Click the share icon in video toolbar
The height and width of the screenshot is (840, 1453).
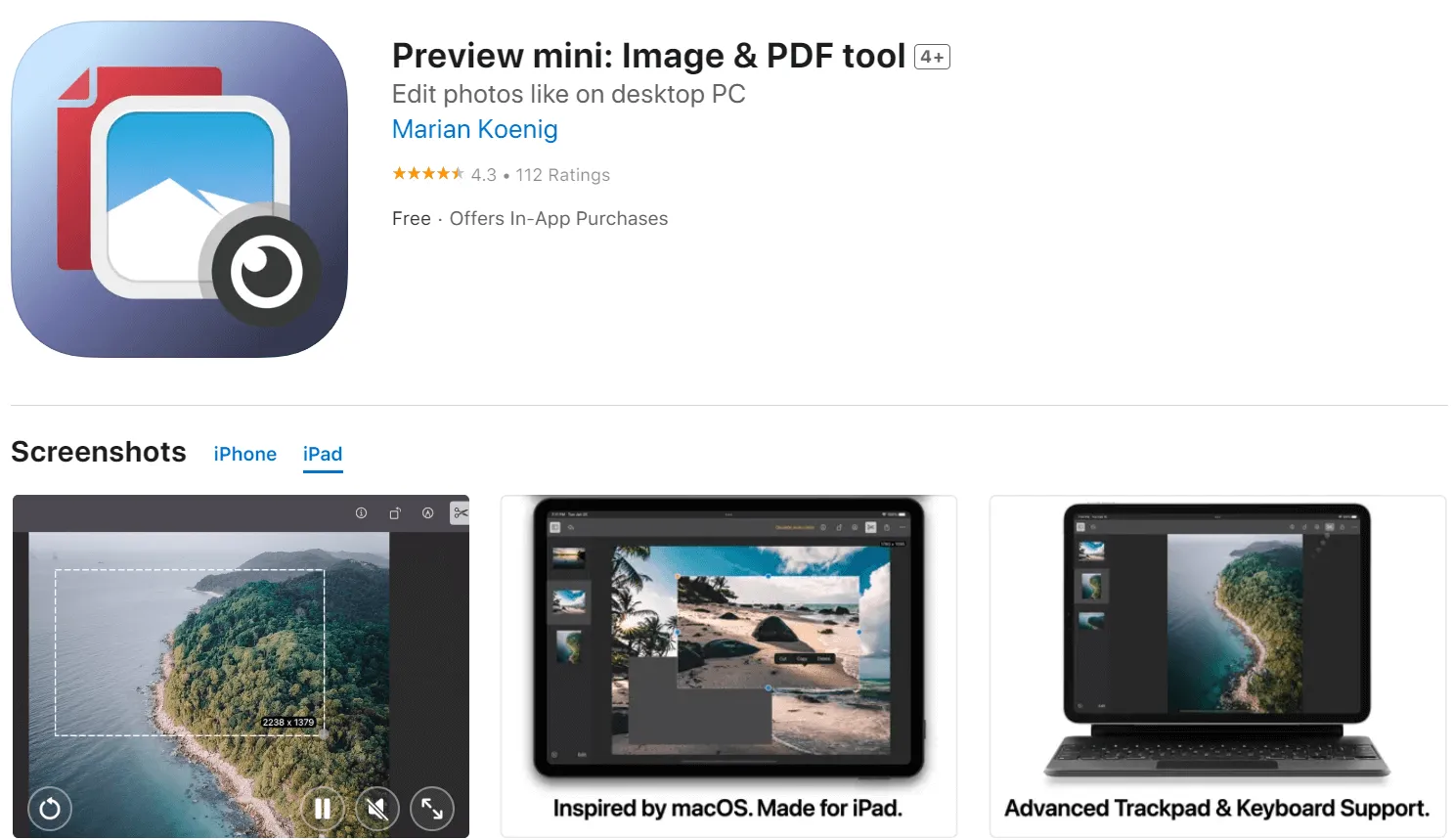click(x=395, y=512)
